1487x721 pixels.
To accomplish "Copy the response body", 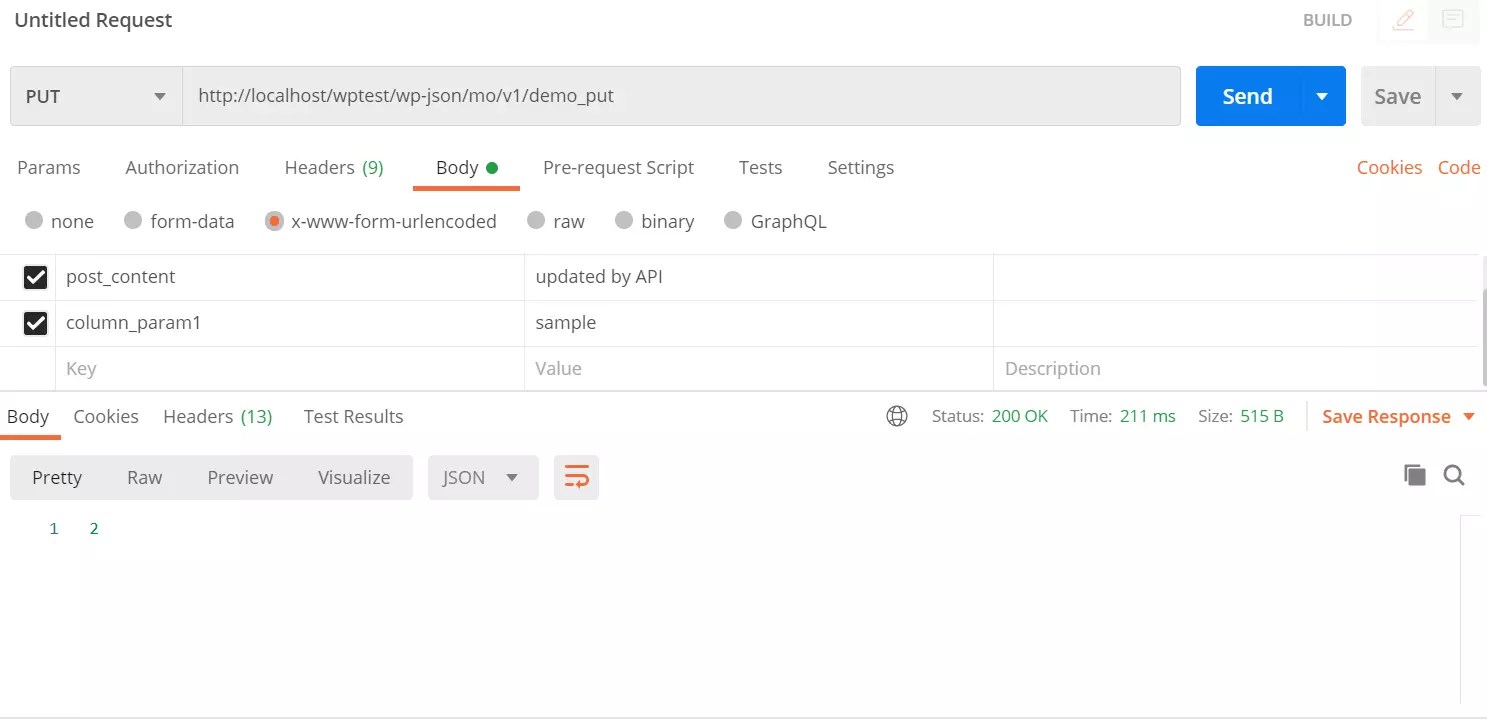I will click(x=1415, y=475).
